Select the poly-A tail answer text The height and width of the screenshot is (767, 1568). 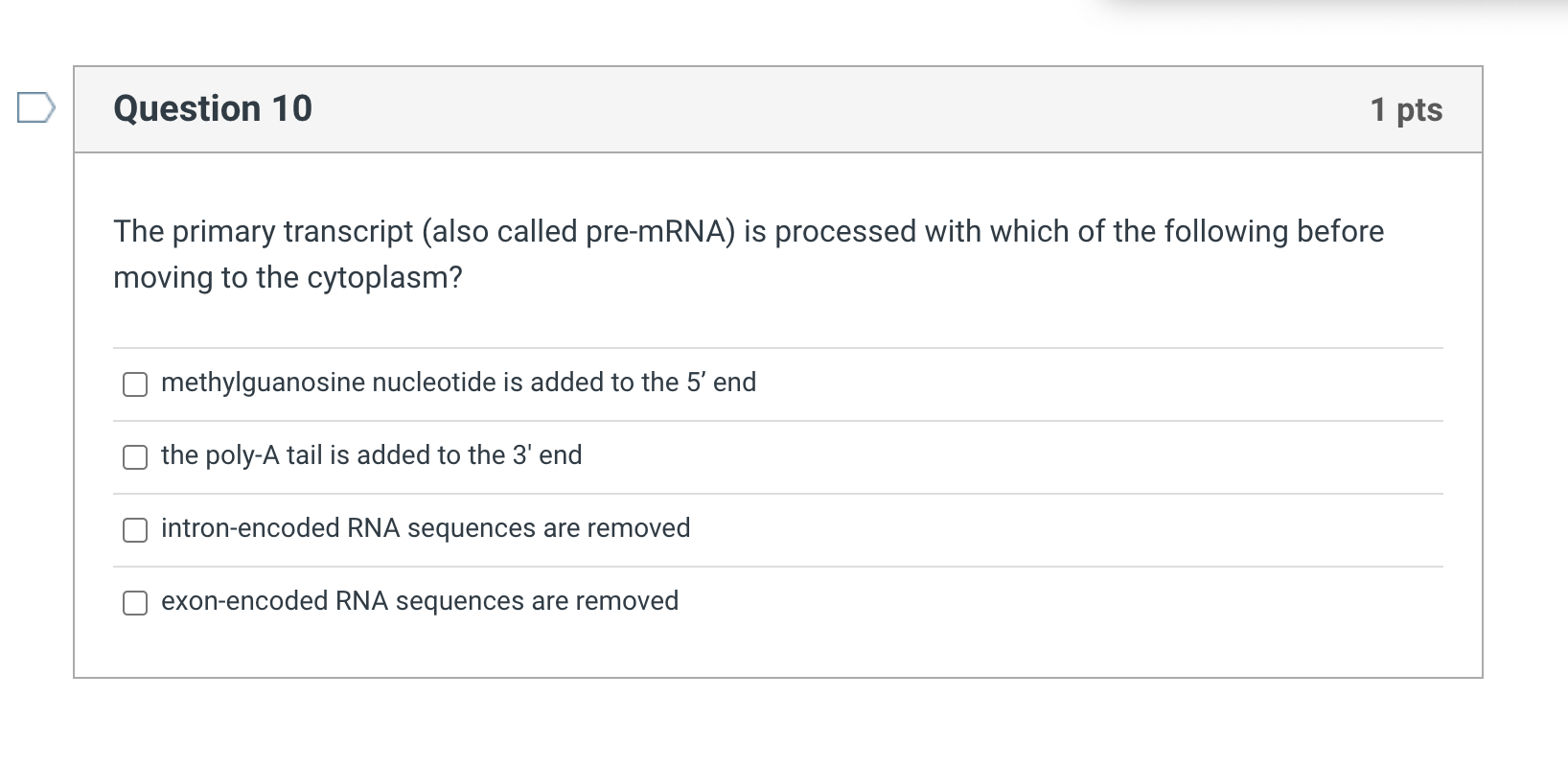point(371,455)
